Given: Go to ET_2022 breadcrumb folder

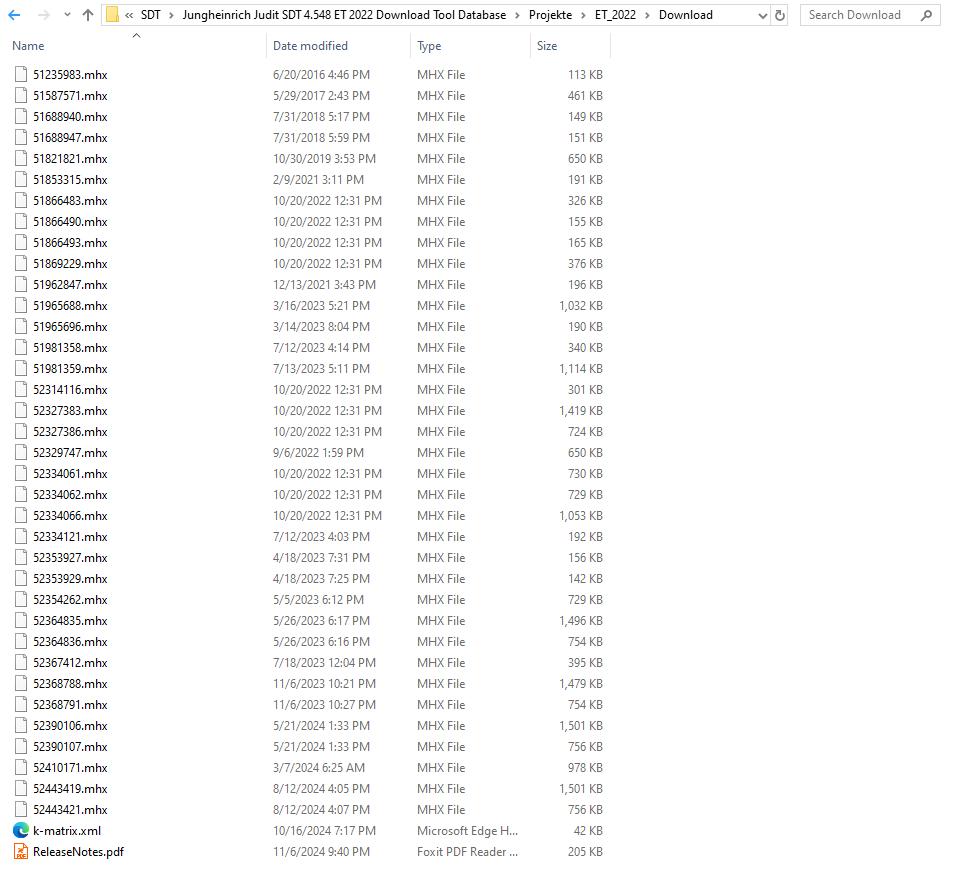Looking at the screenshot, I should pos(615,15).
